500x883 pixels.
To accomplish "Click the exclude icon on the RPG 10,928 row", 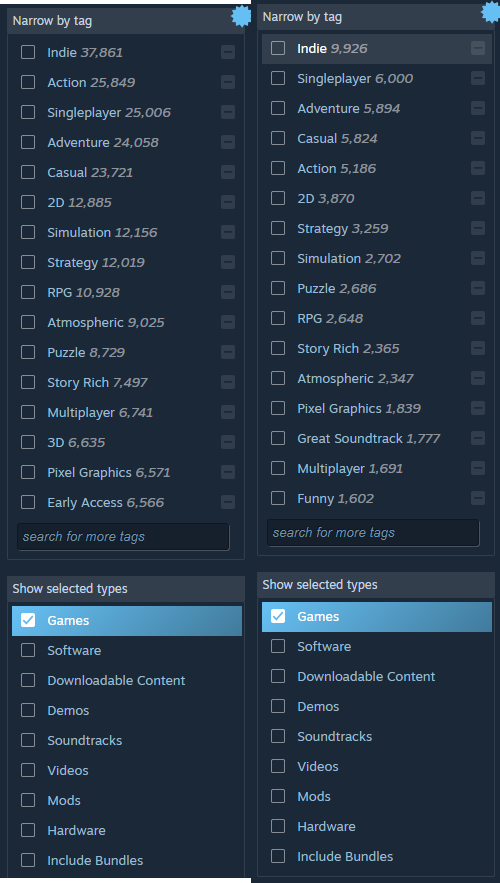I will (228, 292).
